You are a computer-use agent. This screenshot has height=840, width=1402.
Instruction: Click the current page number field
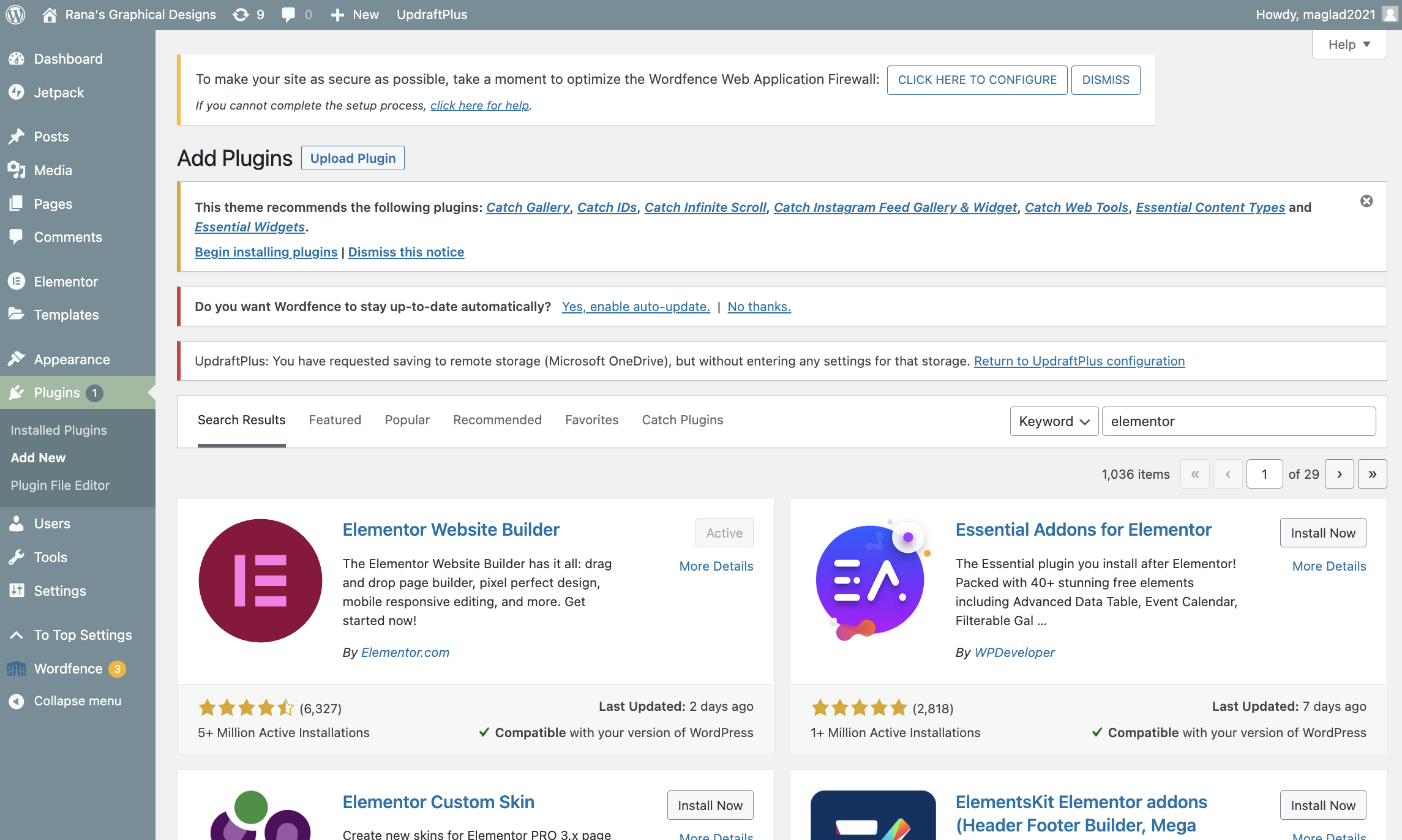pyautogui.click(x=1264, y=474)
